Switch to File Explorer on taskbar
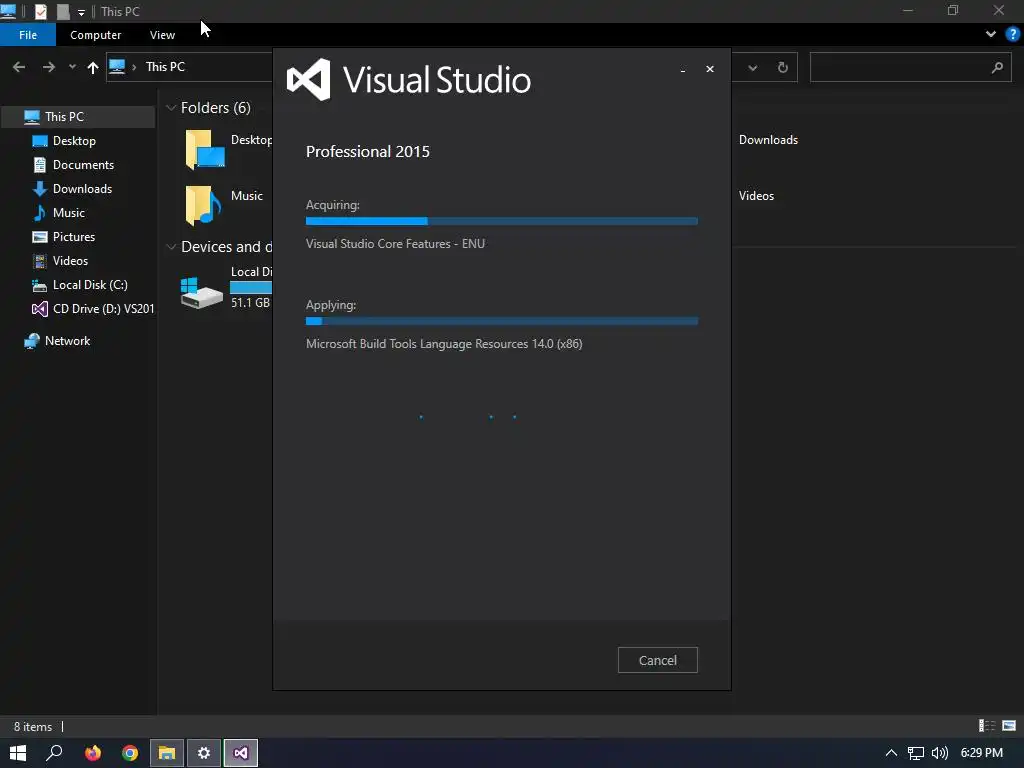1024x768 pixels. click(x=167, y=753)
